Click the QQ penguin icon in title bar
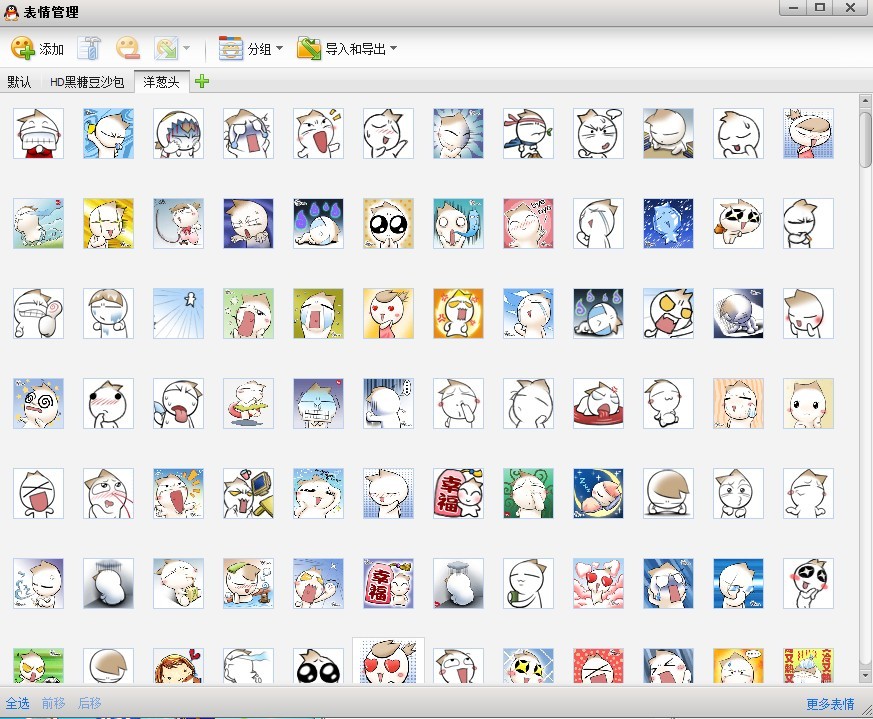This screenshot has width=873, height=719. click(x=11, y=12)
